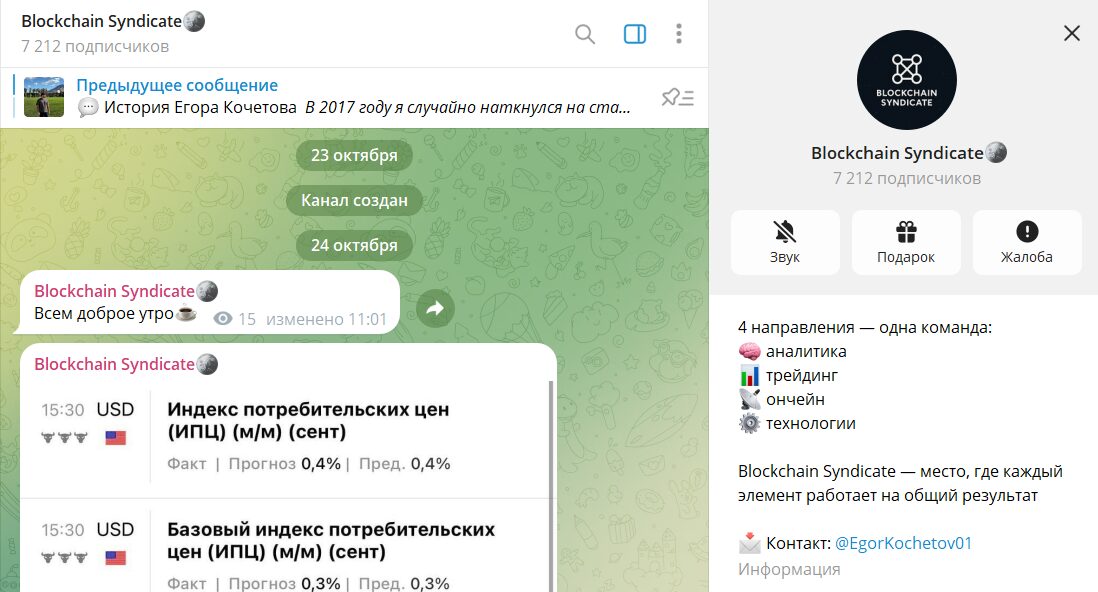Send a gift via Подарок button
Screen dimensions: 1098x592
coord(906,242)
